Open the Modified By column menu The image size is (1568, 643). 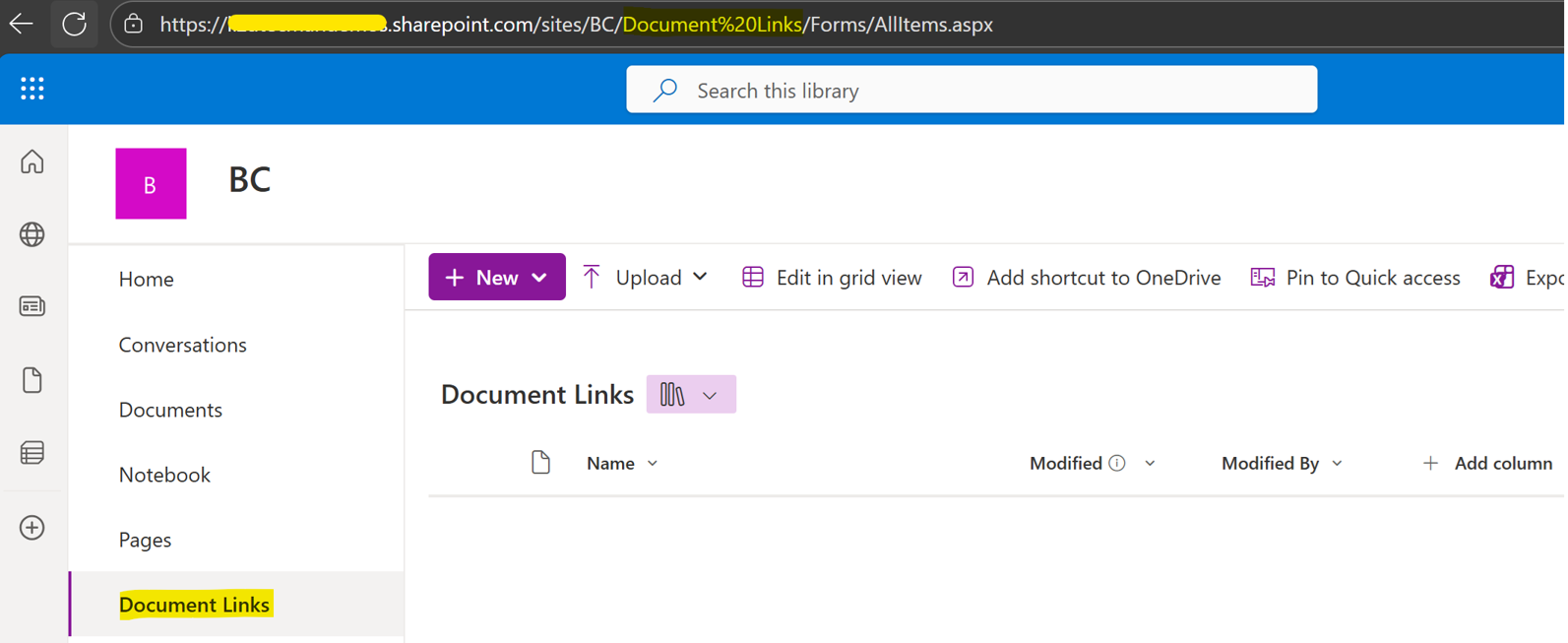pyautogui.click(x=1282, y=464)
